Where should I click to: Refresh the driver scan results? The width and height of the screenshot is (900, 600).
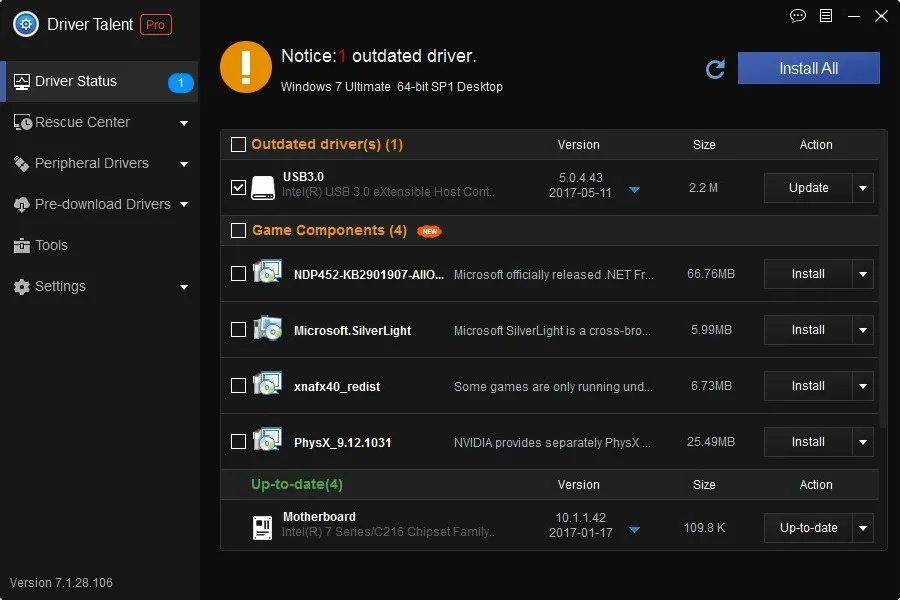click(x=714, y=69)
